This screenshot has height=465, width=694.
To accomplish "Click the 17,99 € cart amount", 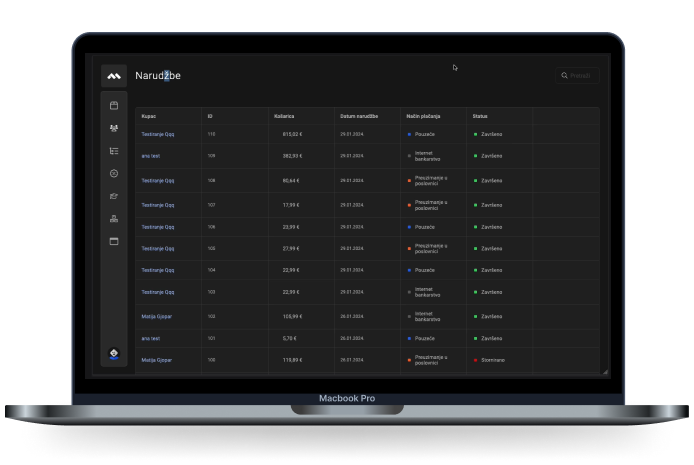I will tap(291, 205).
